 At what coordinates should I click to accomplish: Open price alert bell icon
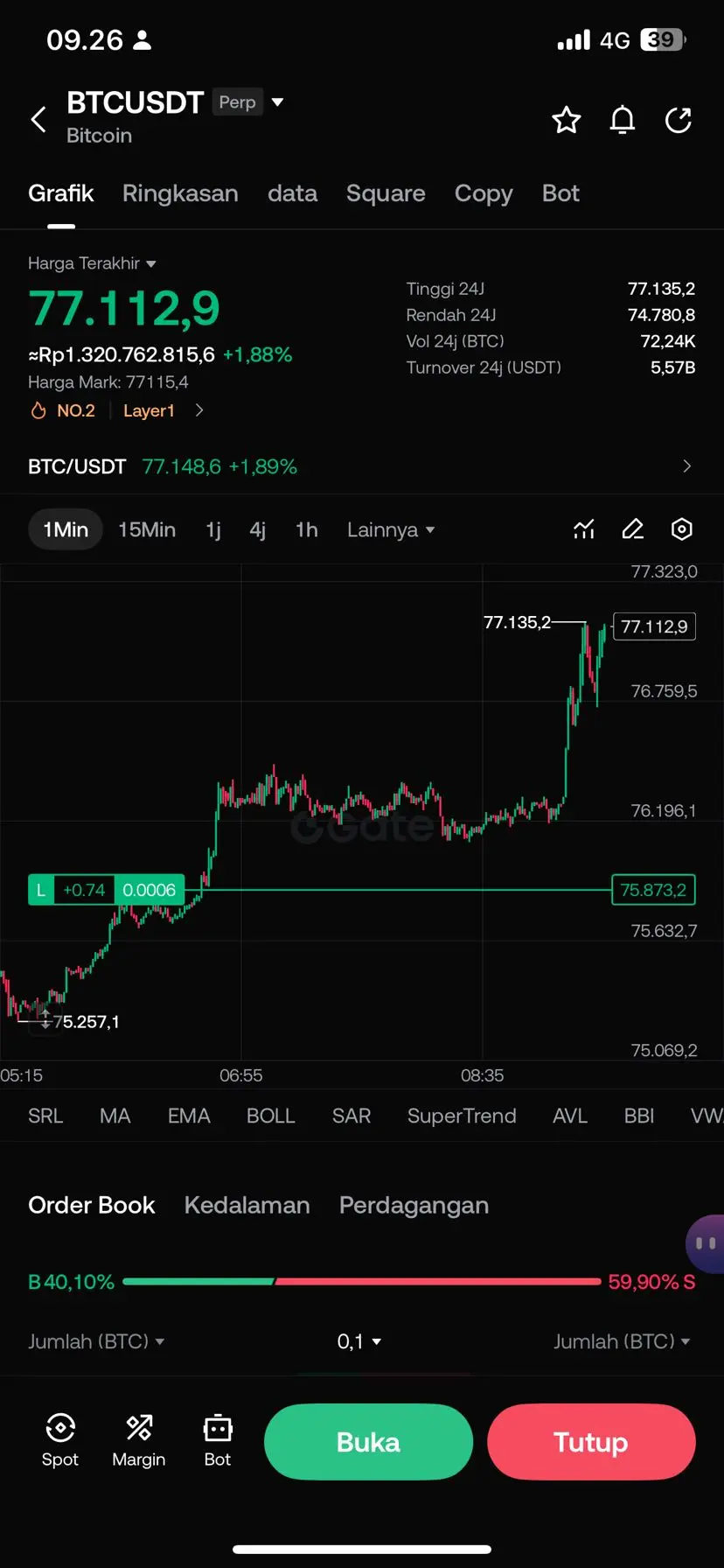pyautogui.click(x=623, y=120)
